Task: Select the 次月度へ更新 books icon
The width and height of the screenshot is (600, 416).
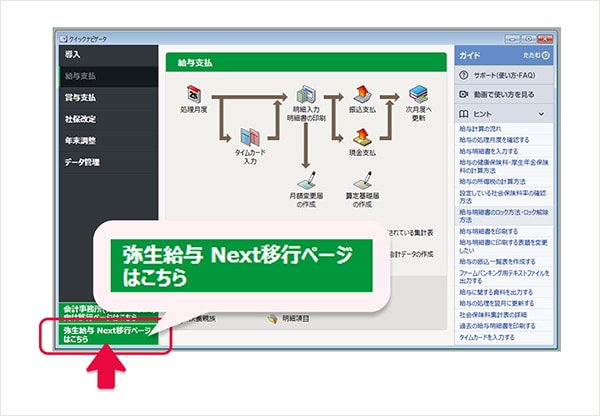Action: click(418, 94)
